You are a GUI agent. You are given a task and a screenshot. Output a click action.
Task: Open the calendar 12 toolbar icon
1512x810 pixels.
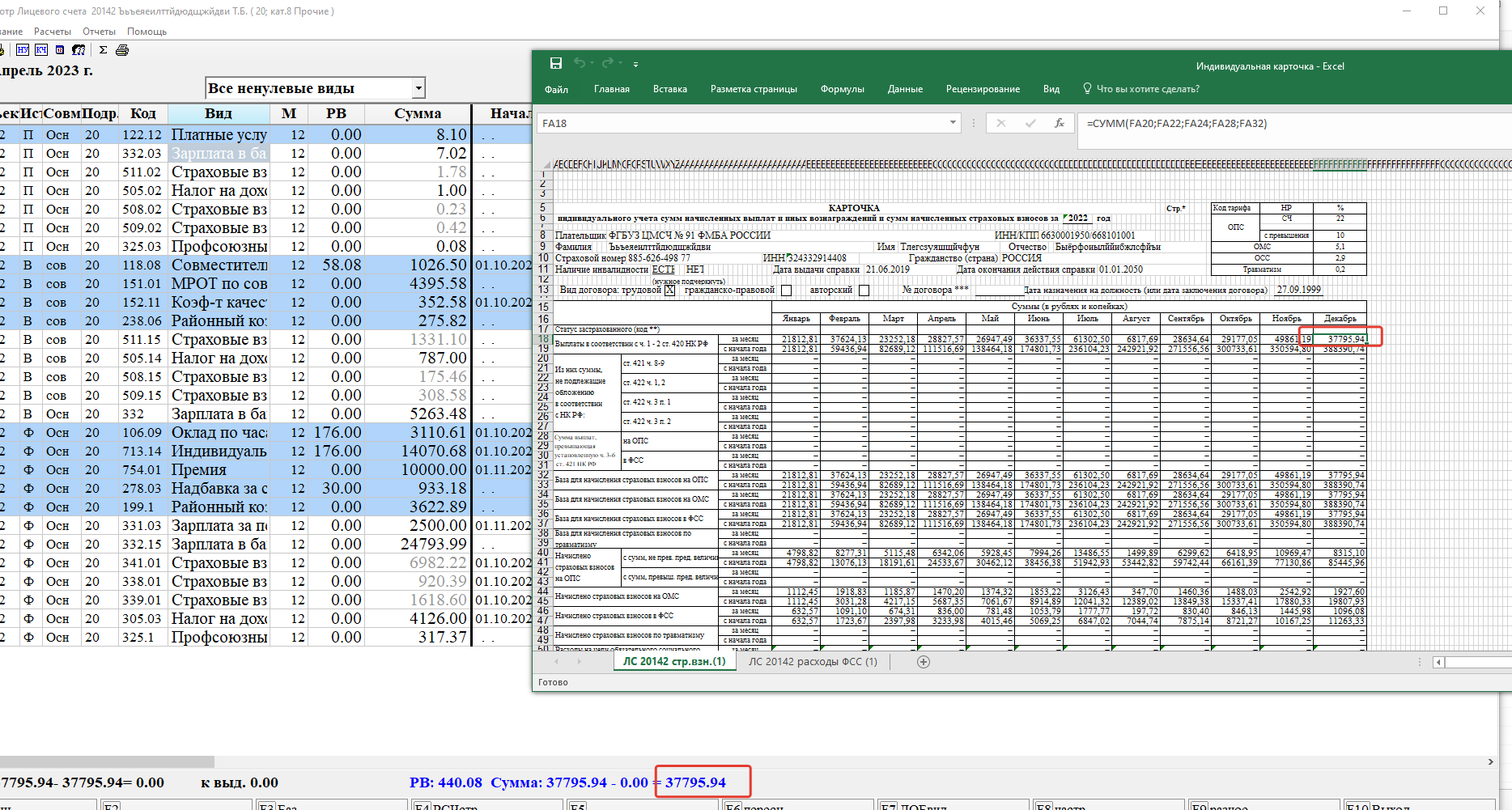(60, 50)
